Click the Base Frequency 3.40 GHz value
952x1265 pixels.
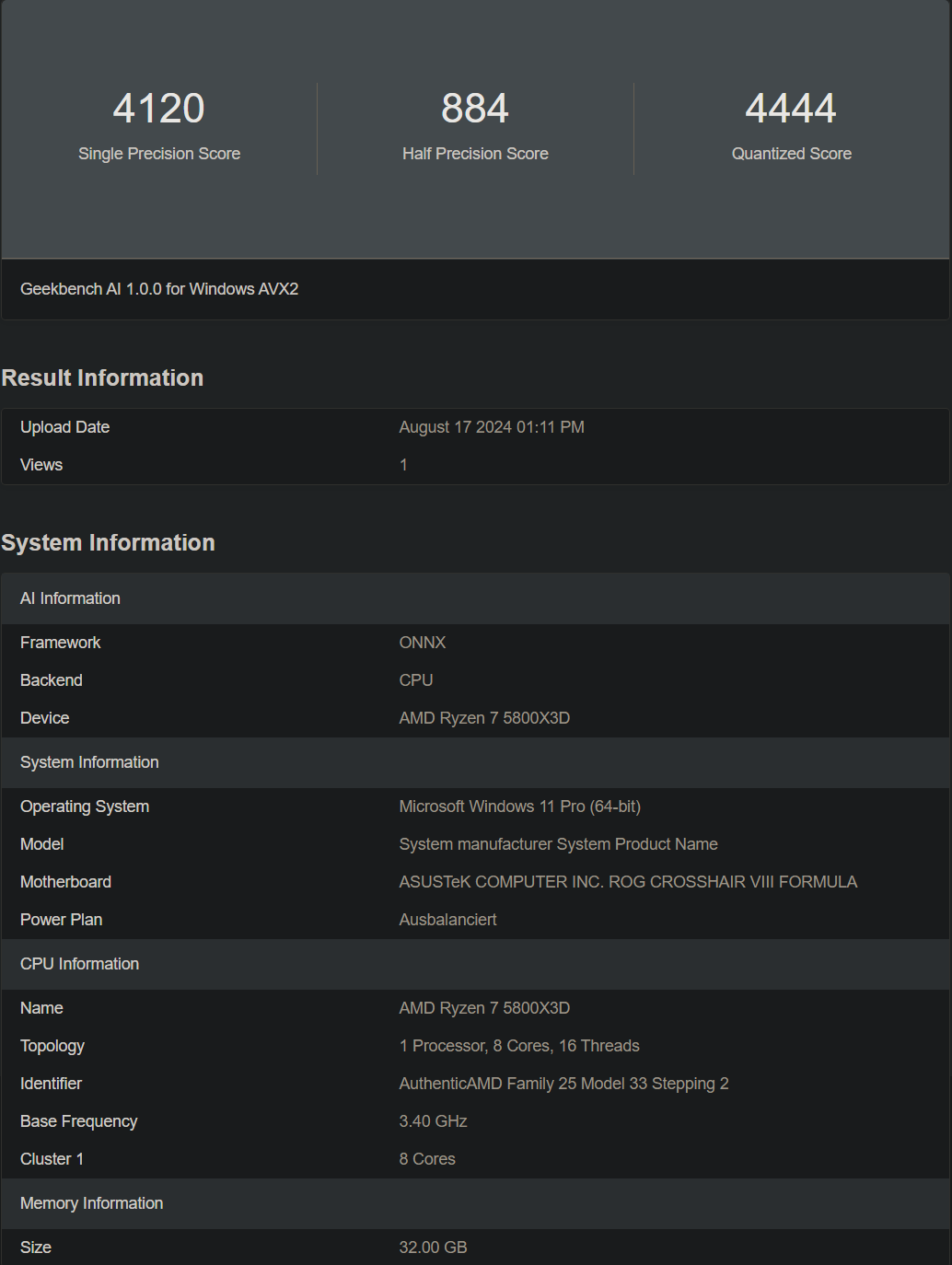(433, 1121)
